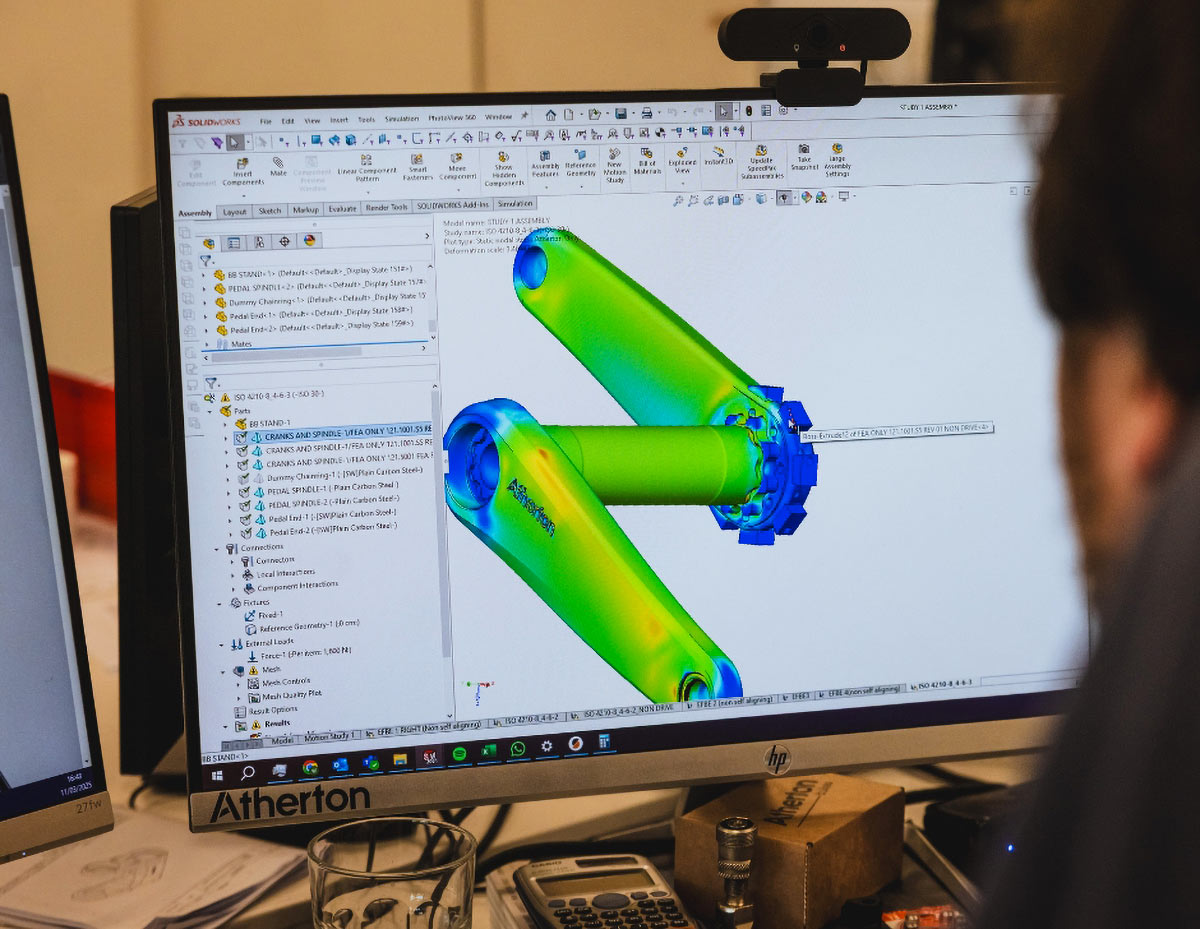Toggle the Pedal End-2 part checkbox icon
Image resolution: width=1200 pixels, height=929 pixels.
[243, 534]
